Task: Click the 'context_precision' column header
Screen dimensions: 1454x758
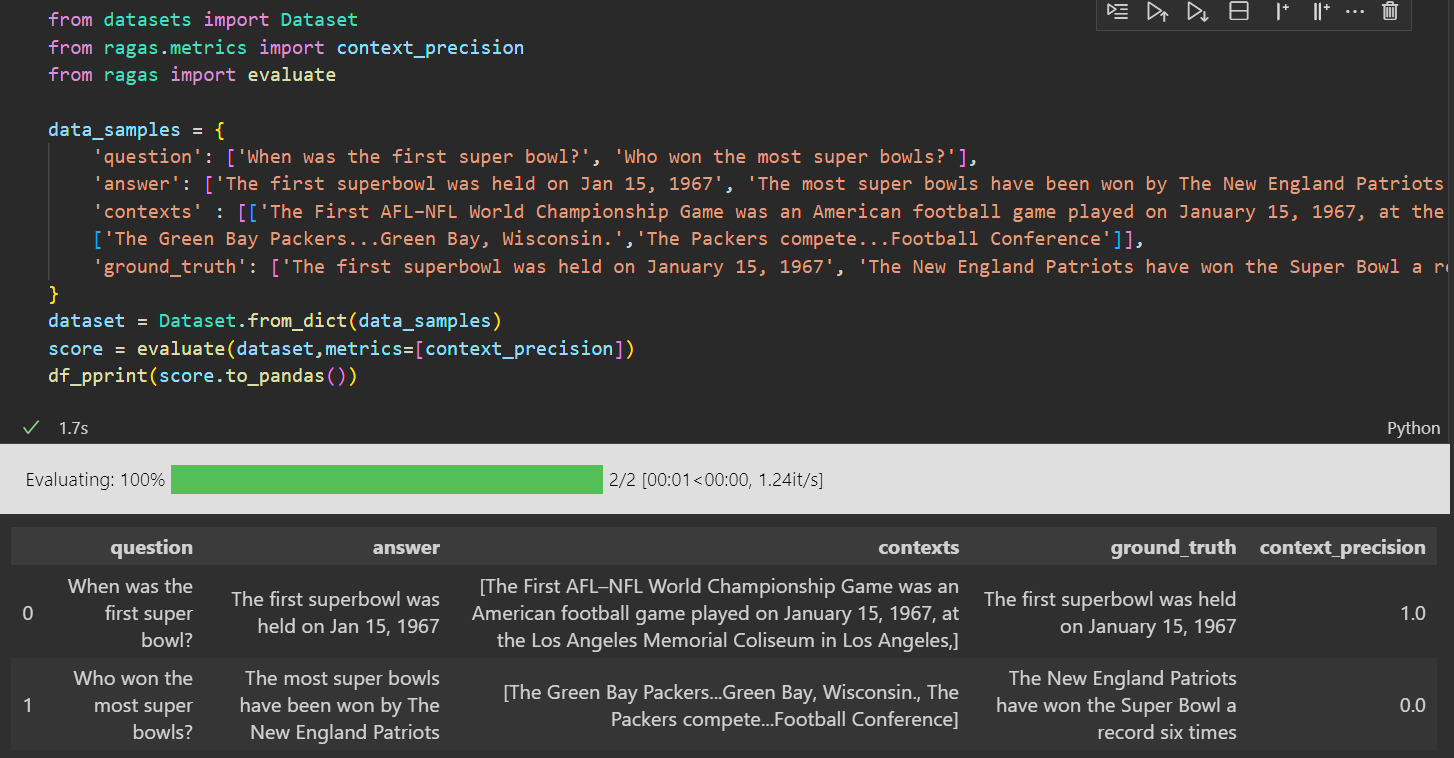Action: [1342, 547]
